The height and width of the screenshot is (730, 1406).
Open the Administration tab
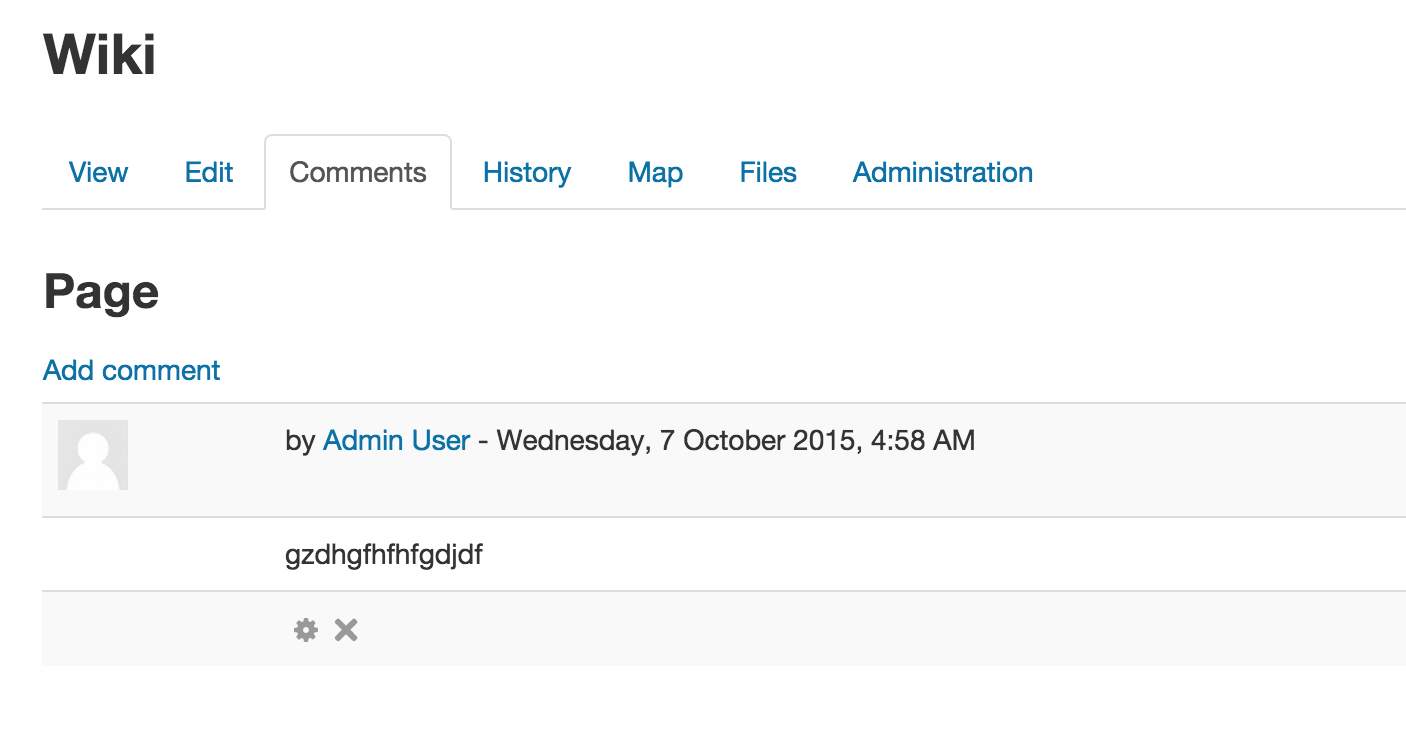click(x=943, y=172)
